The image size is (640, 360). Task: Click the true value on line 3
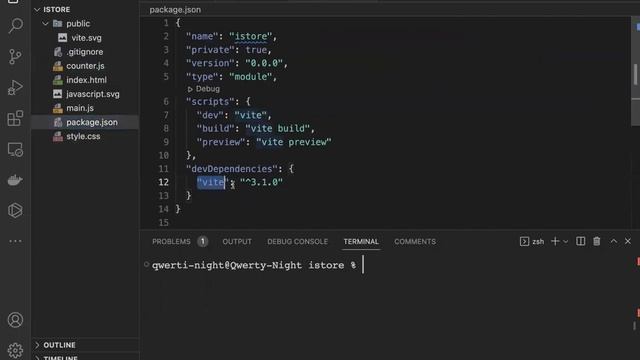point(256,50)
